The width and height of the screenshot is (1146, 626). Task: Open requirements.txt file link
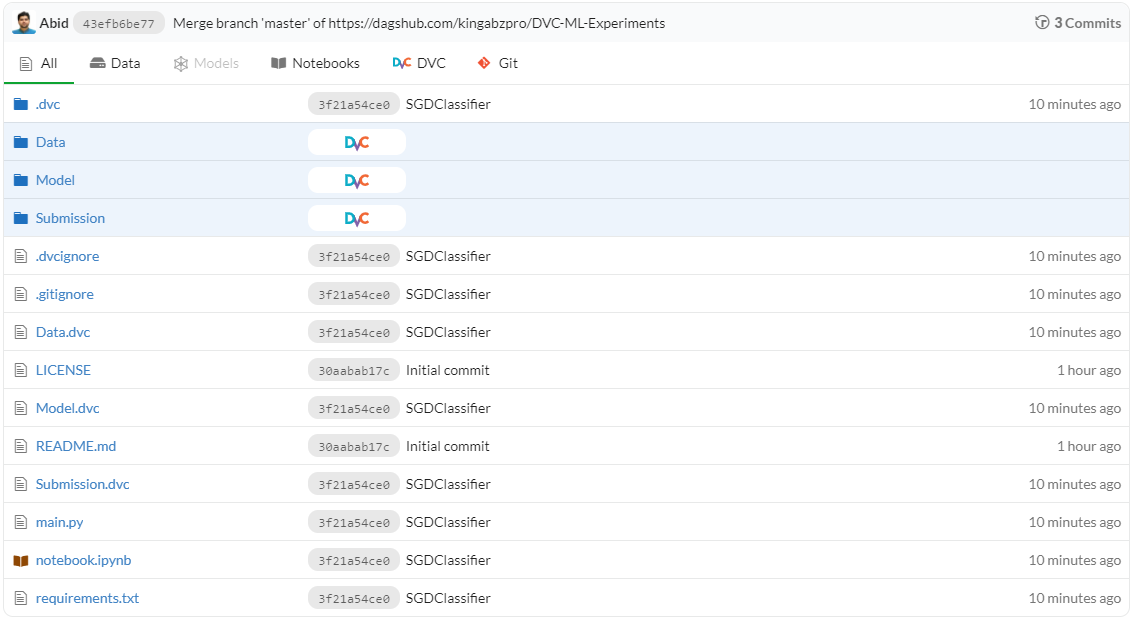coord(87,599)
